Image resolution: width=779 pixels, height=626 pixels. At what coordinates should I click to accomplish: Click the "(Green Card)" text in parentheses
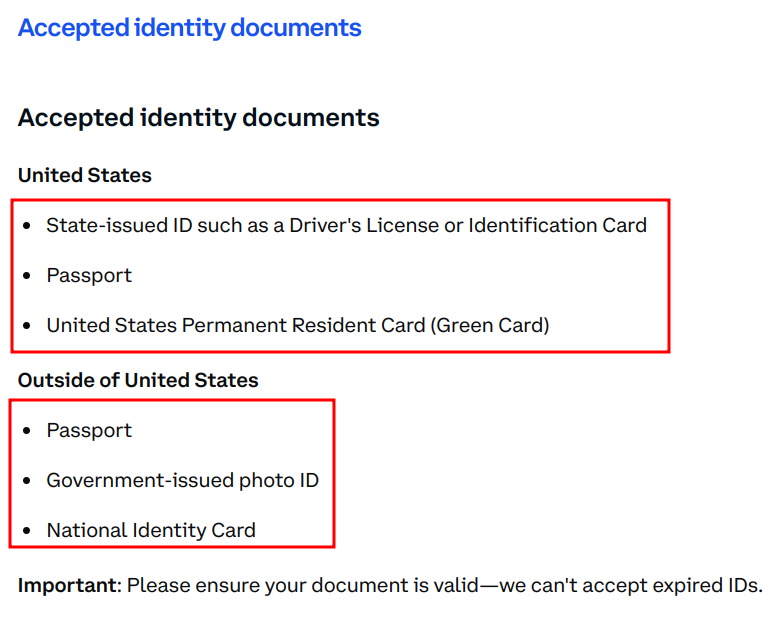click(489, 326)
